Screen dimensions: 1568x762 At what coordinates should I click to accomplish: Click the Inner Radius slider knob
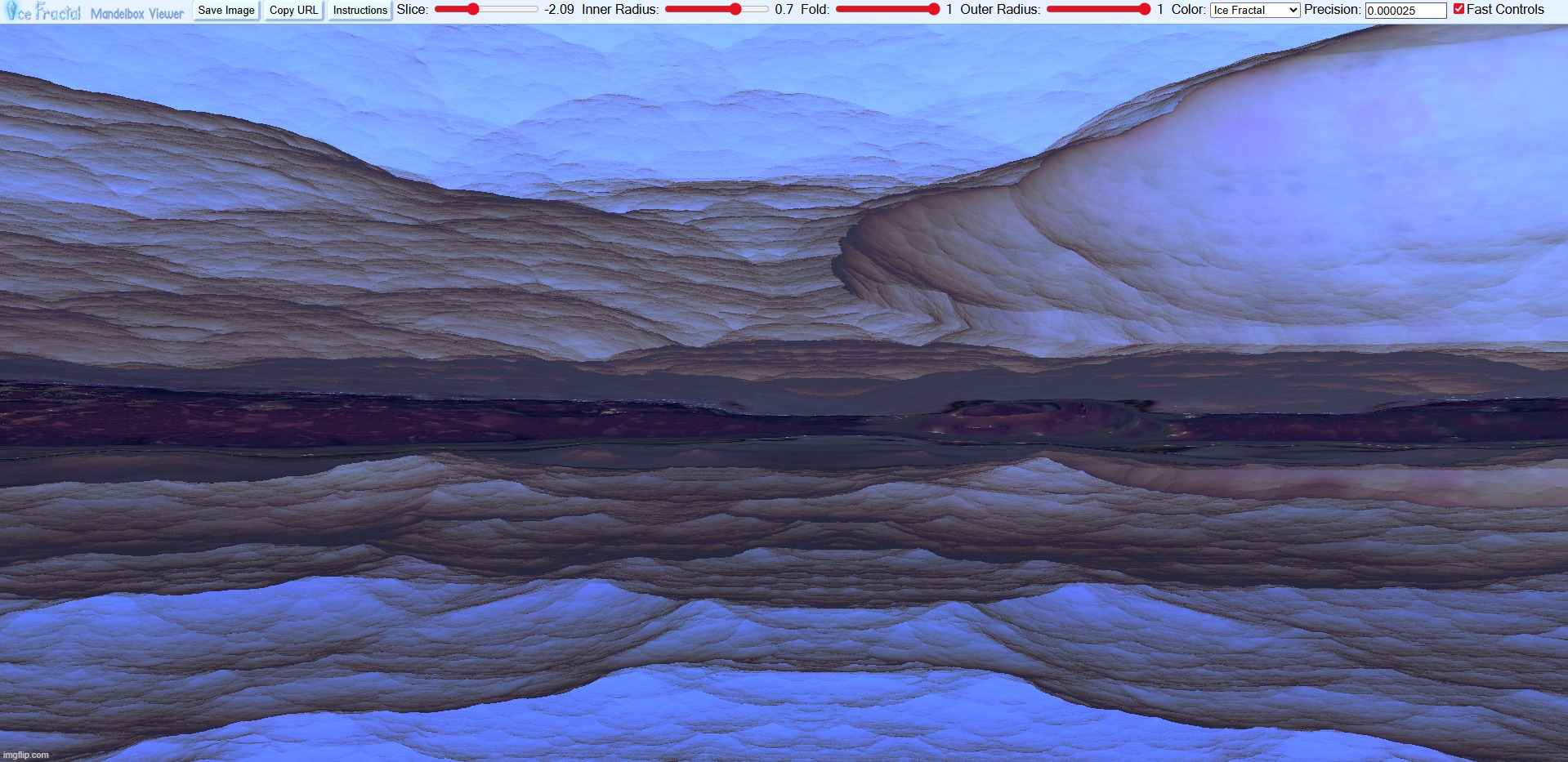[x=735, y=10]
